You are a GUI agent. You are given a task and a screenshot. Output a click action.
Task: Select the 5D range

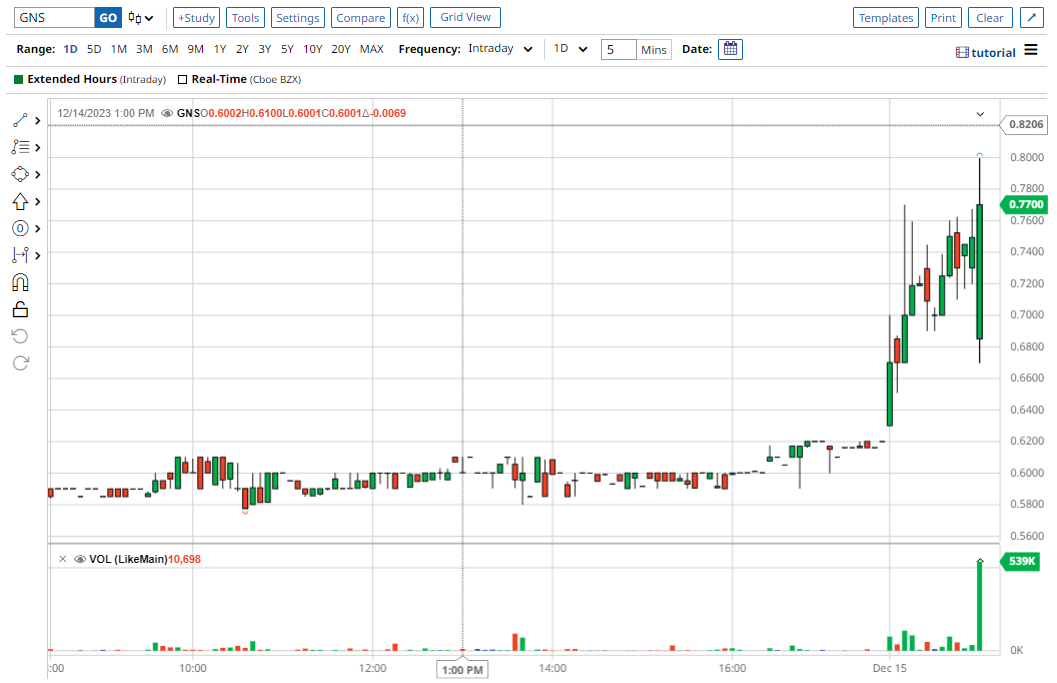(x=94, y=49)
